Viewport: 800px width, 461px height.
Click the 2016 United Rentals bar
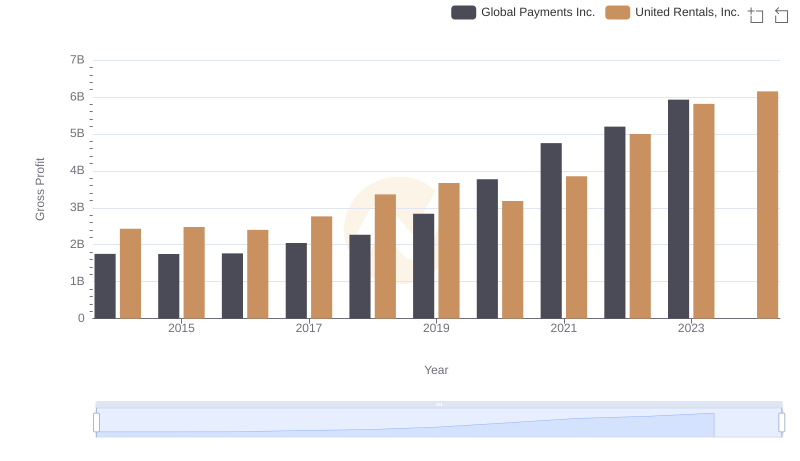[x=258, y=274]
